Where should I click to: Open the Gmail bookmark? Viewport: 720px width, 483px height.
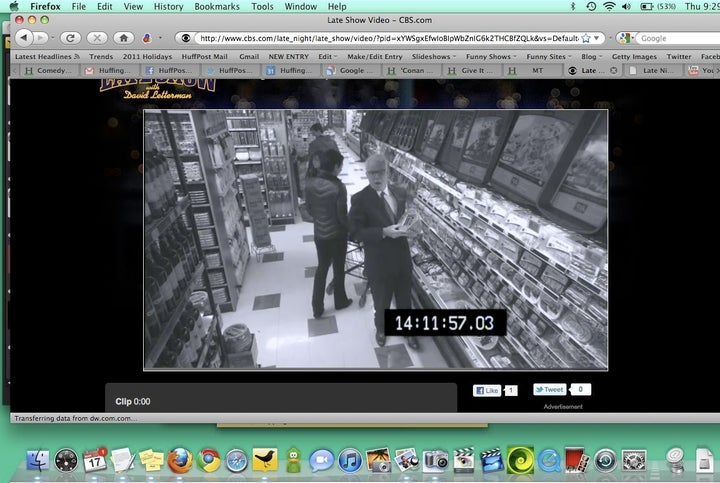click(249, 56)
